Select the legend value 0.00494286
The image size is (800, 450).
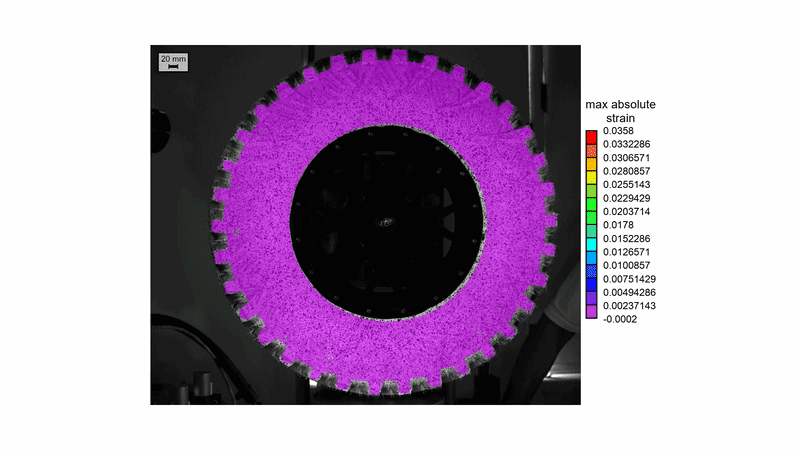[629, 292]
